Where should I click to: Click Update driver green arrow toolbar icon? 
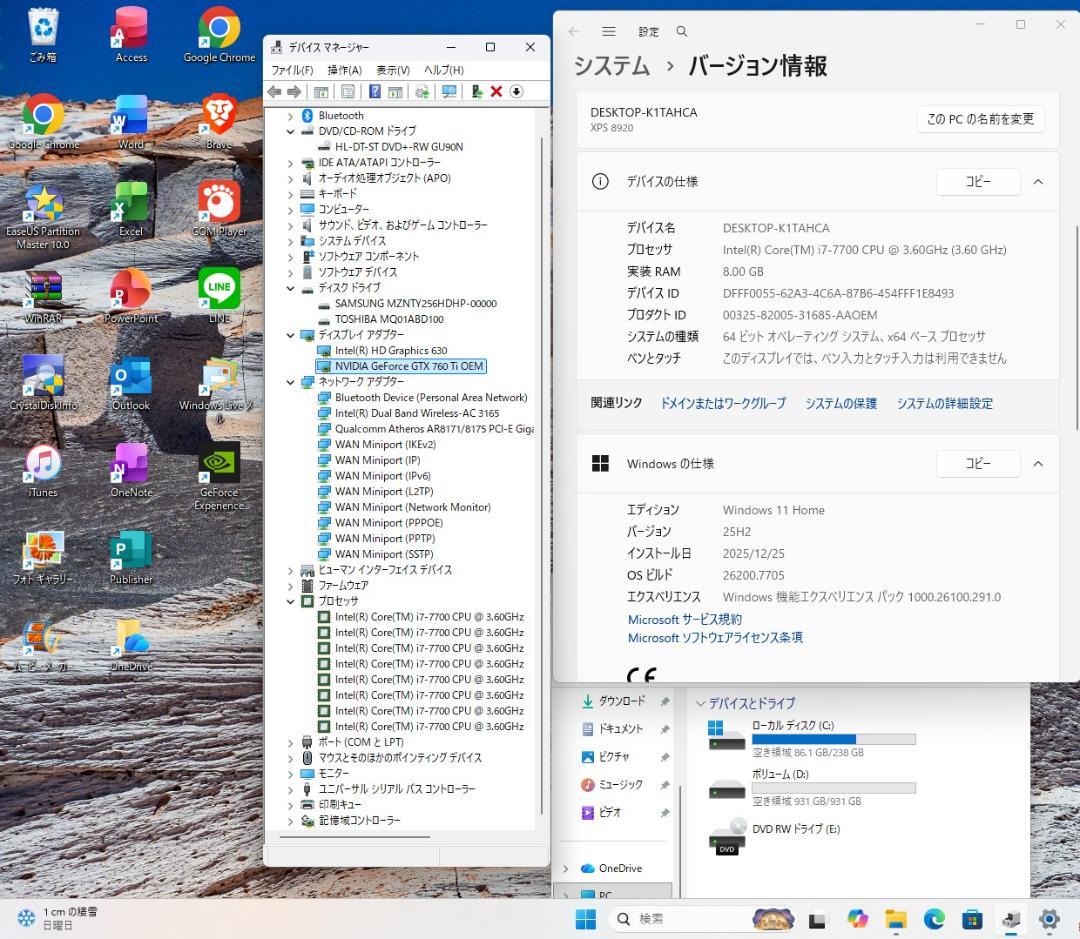(x=477, y=92)
